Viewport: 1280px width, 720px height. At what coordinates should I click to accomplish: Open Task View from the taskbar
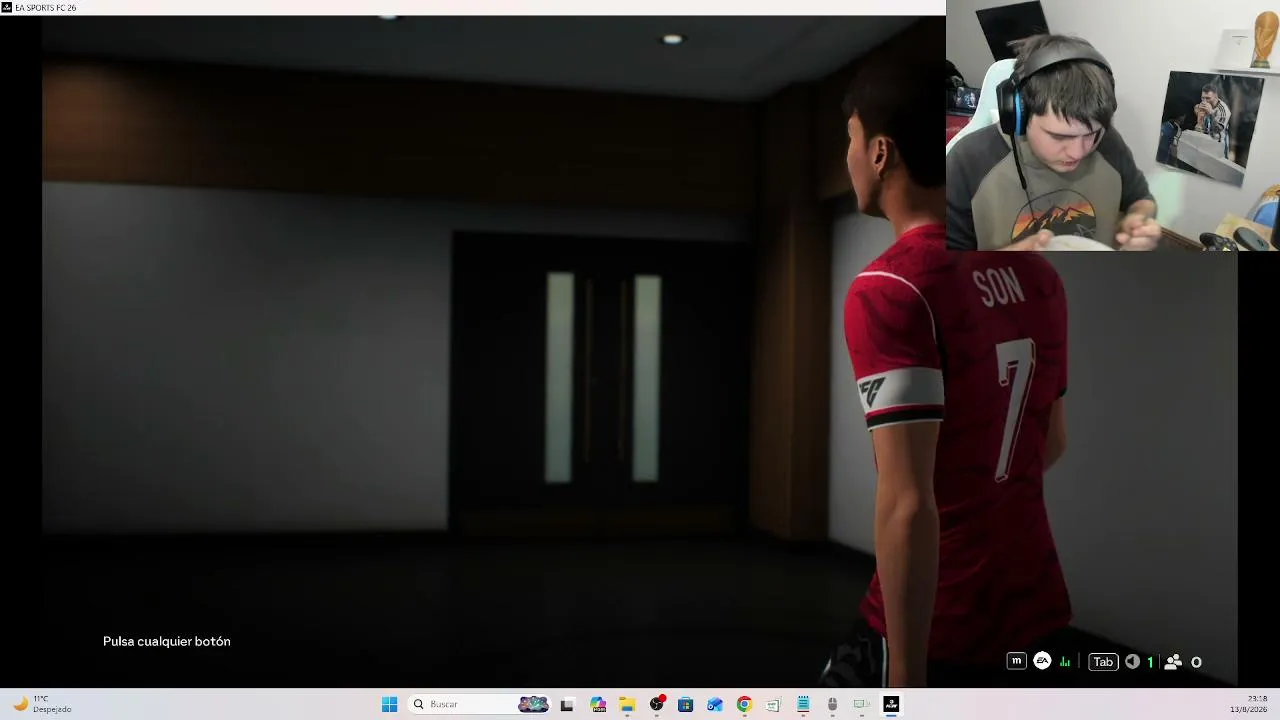pyautogui.click(x=567, y=704)
